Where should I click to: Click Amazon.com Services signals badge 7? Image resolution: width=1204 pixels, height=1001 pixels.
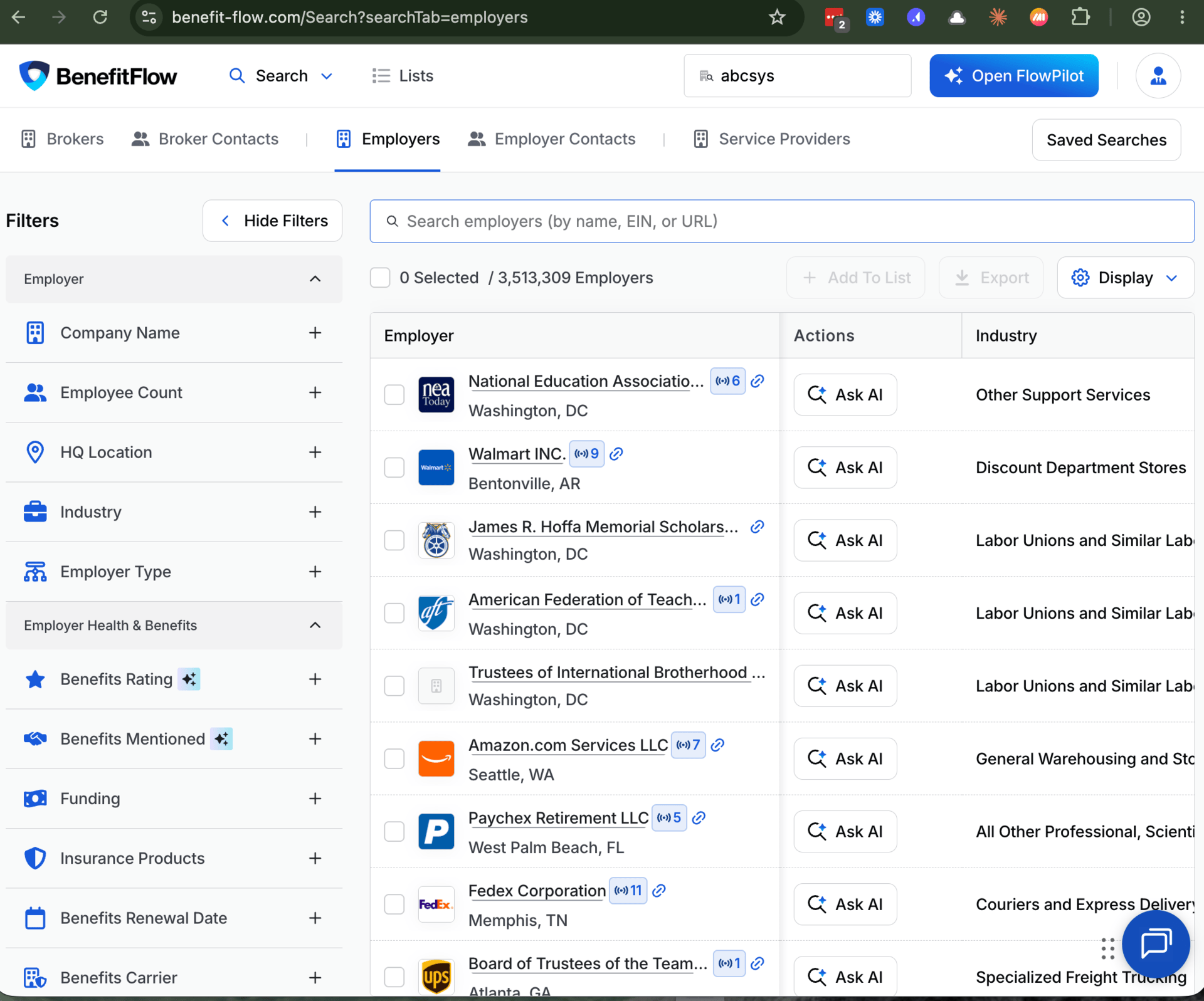tap(688, 745)
